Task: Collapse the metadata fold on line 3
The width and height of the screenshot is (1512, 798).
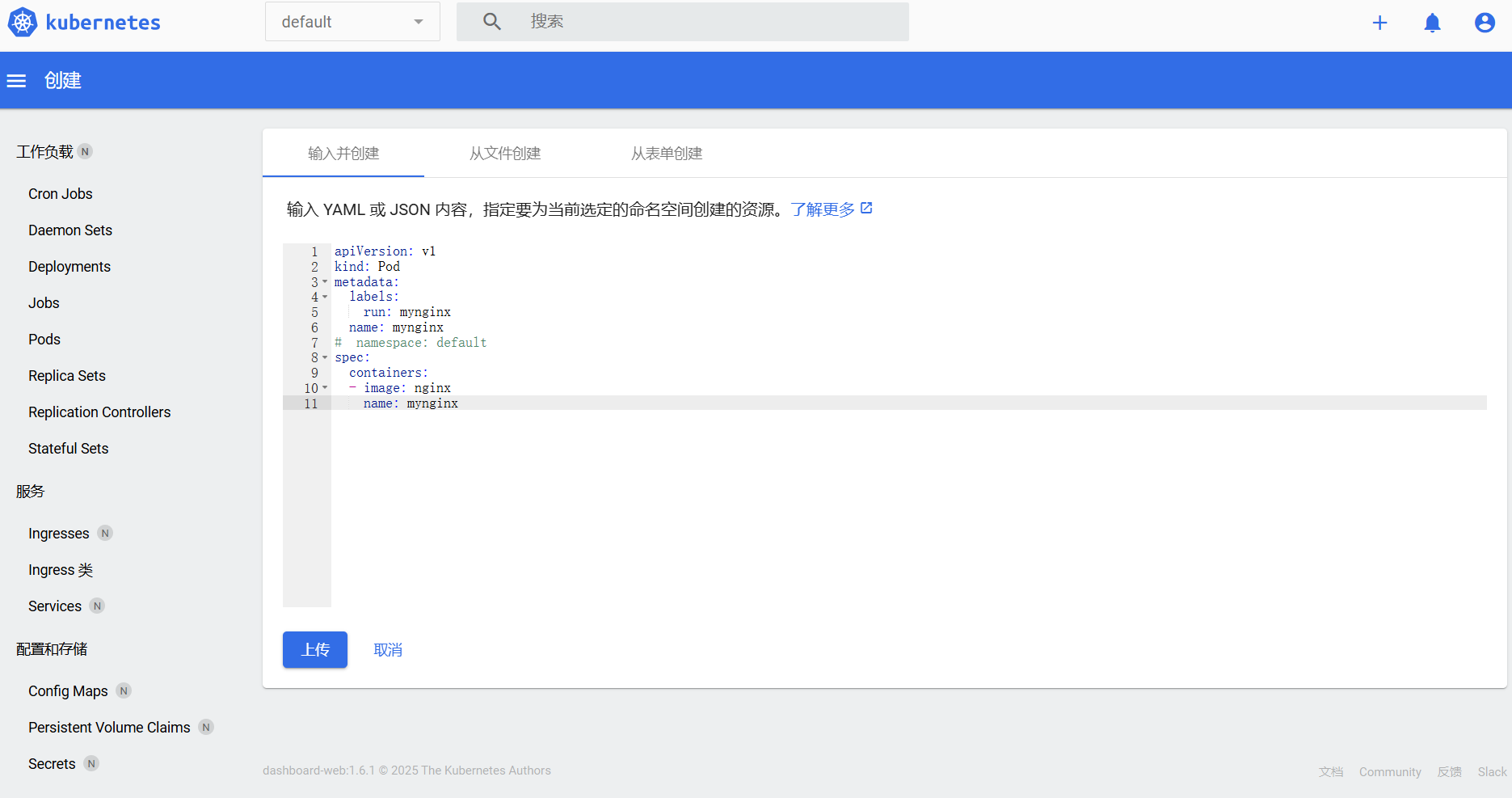Action: (325, 282)
